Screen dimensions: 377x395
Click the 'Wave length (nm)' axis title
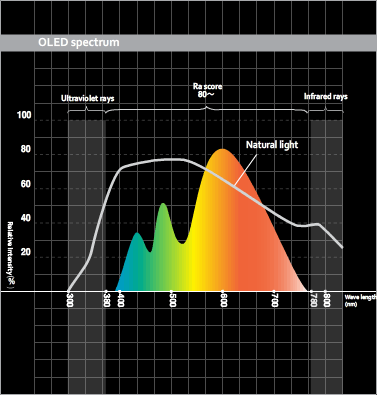[x=360, y=300]
